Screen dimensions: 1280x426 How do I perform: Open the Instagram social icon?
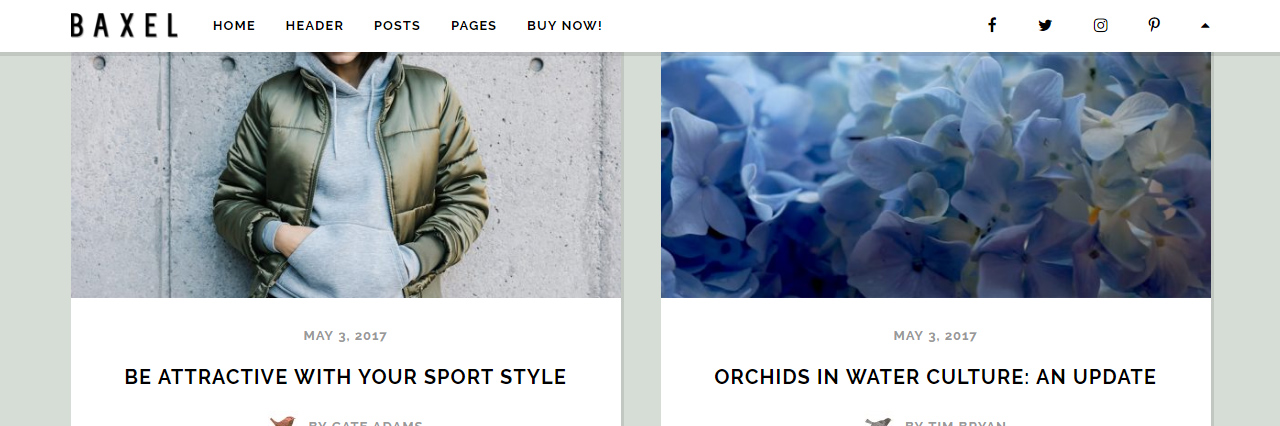click(x=1100, y=25)
